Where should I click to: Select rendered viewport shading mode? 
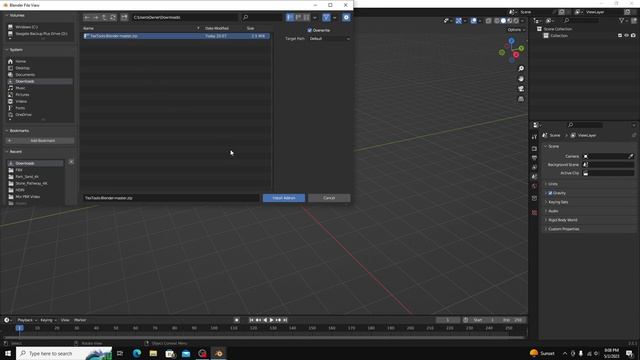pyautogui.click(x=516, y=20)
